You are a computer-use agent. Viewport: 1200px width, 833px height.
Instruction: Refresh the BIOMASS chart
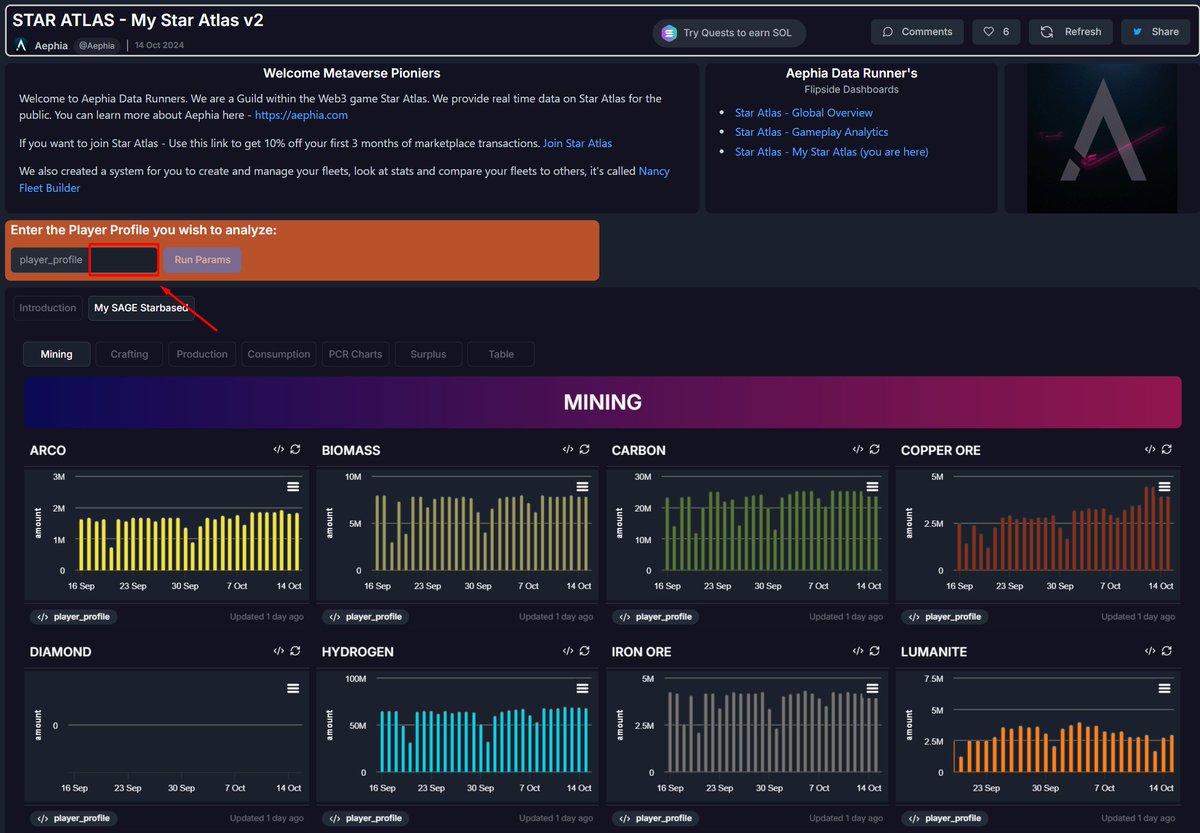pyautogui.click(x=585, y=450)
